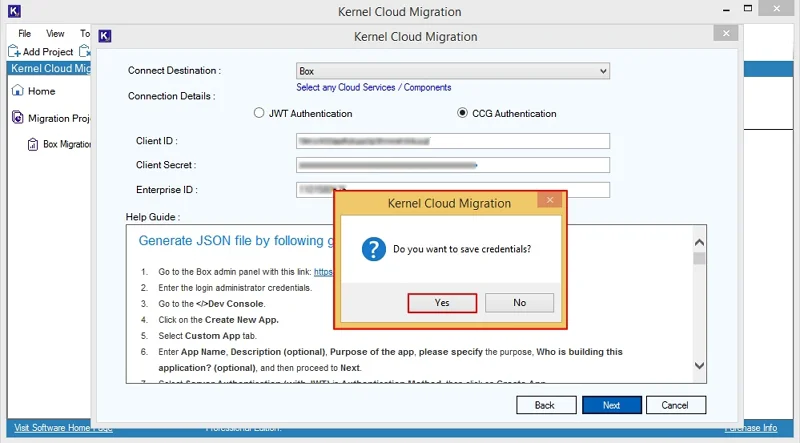The width and height of the screenshot is (800, 443).
Task: Click 'Generate JSON file' help heading
Action: [238, 240]
